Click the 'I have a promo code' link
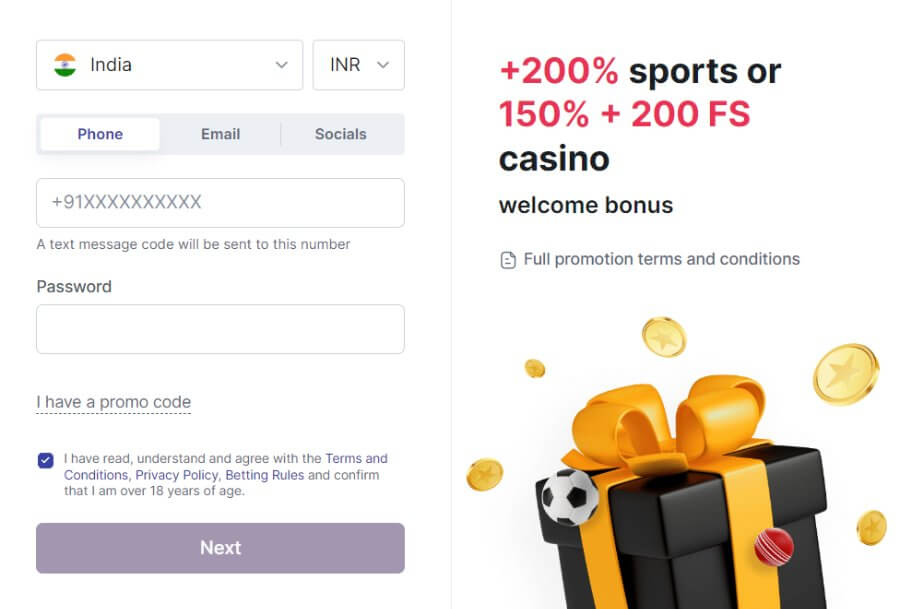900x609 pixels. click(x=113, y=403)
